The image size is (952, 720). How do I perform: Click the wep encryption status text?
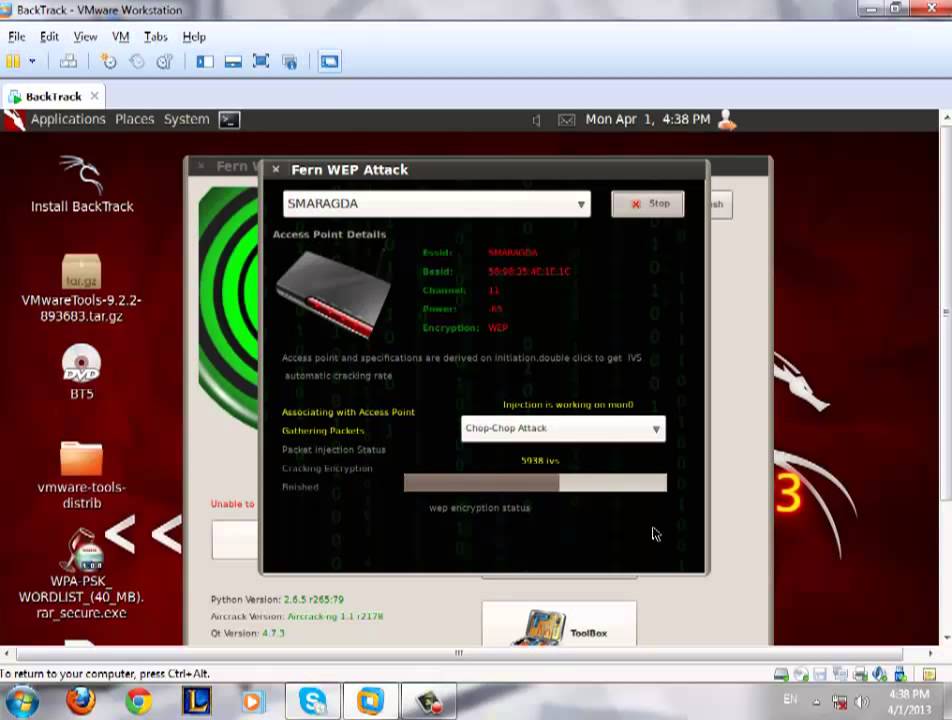(x=480, y=508)
